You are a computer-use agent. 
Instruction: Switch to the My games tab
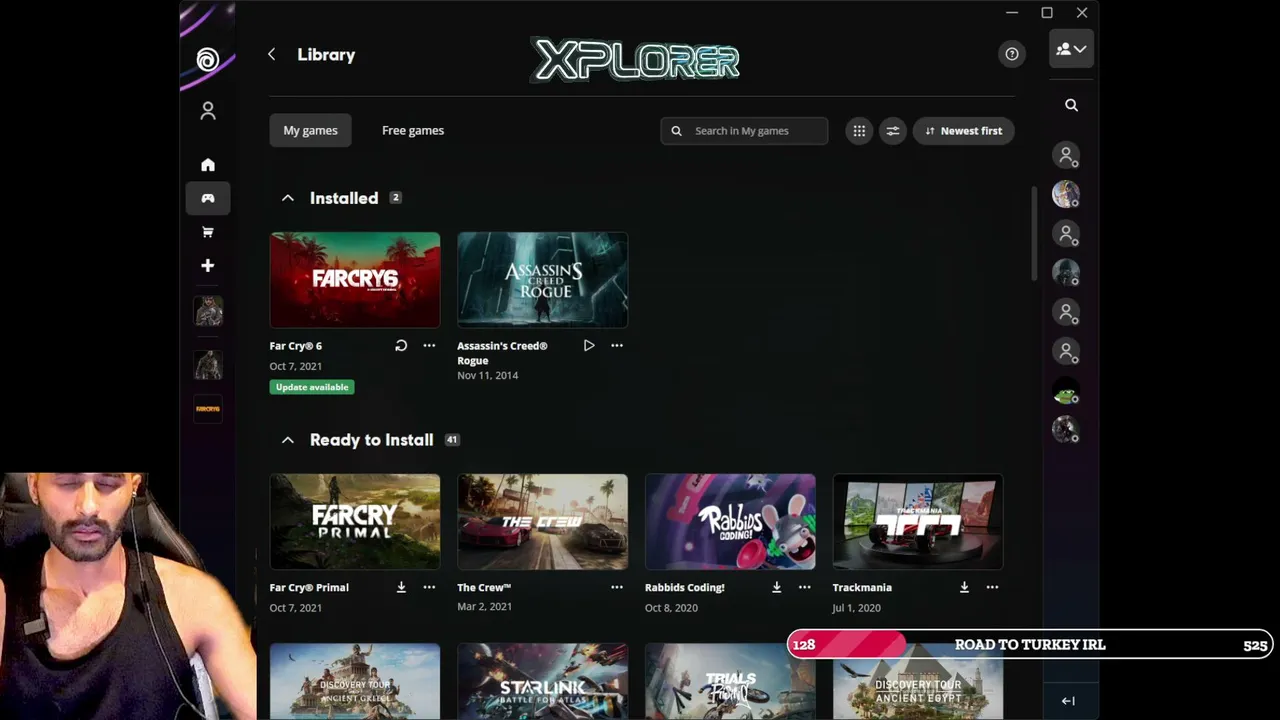click(x=310, y=131)
